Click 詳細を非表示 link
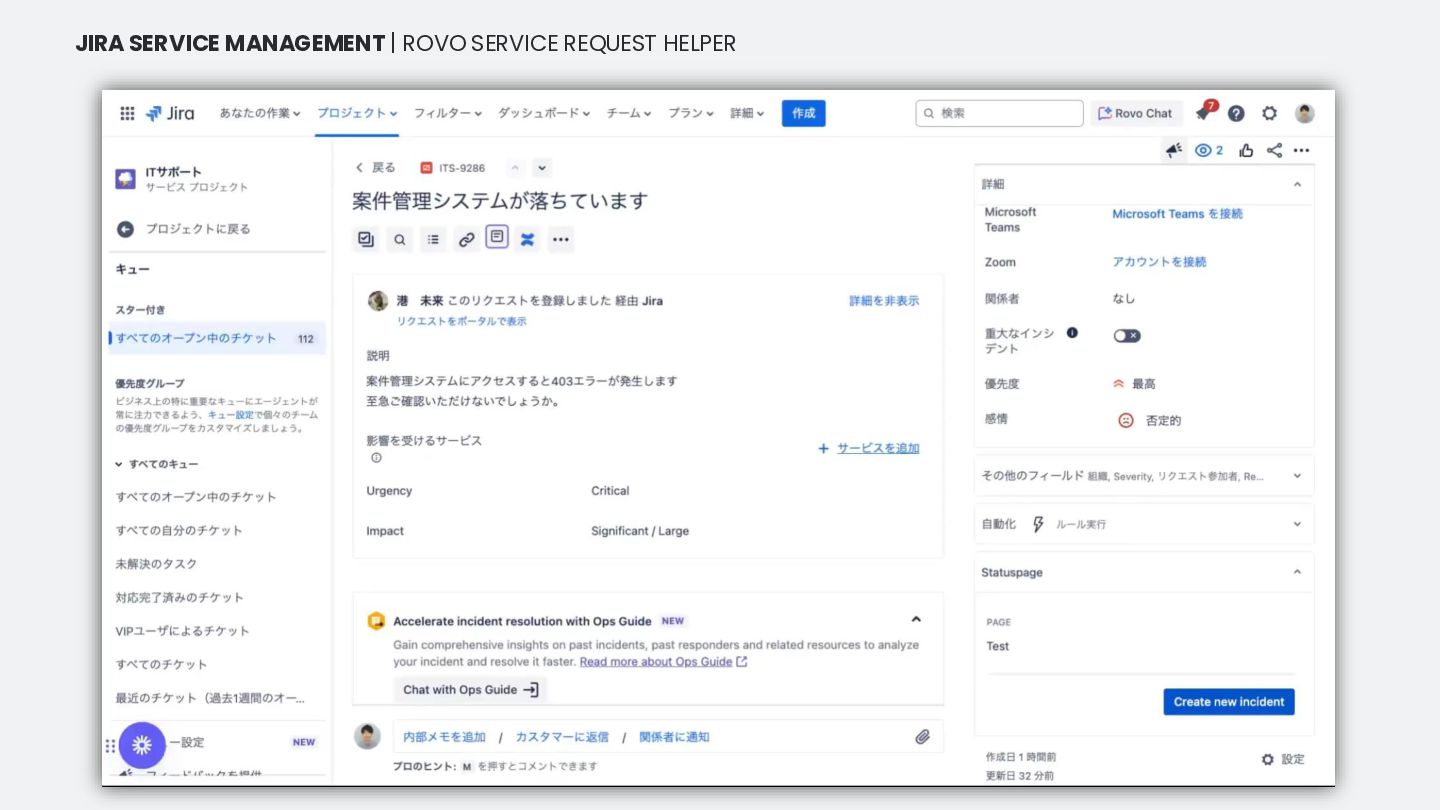 coord(884,300)
